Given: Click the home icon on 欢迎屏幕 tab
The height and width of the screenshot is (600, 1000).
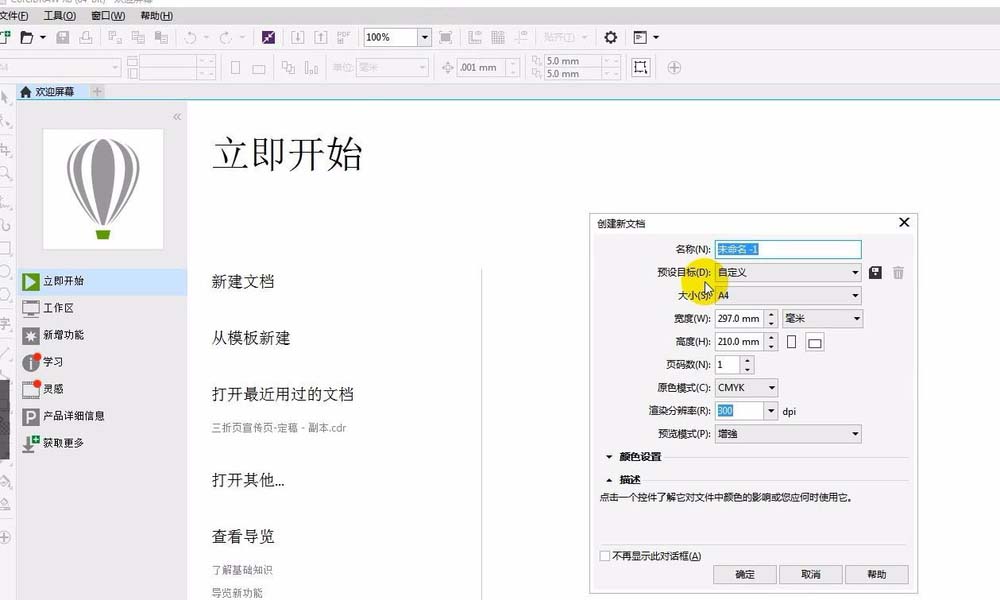Looking at the screenshot, I should [26, 92].
